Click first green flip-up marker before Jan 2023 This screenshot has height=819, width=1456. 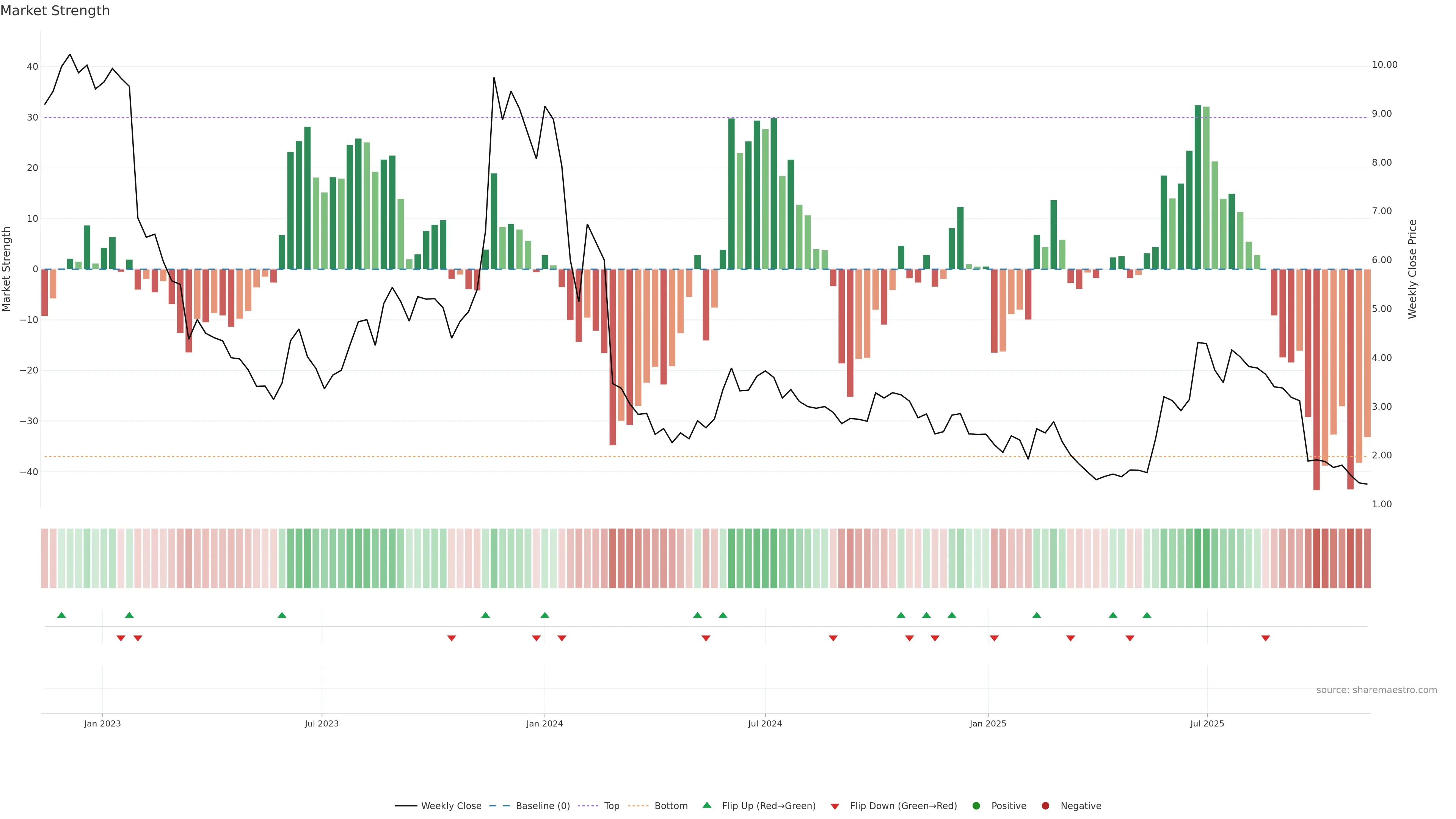pos(61,615)
